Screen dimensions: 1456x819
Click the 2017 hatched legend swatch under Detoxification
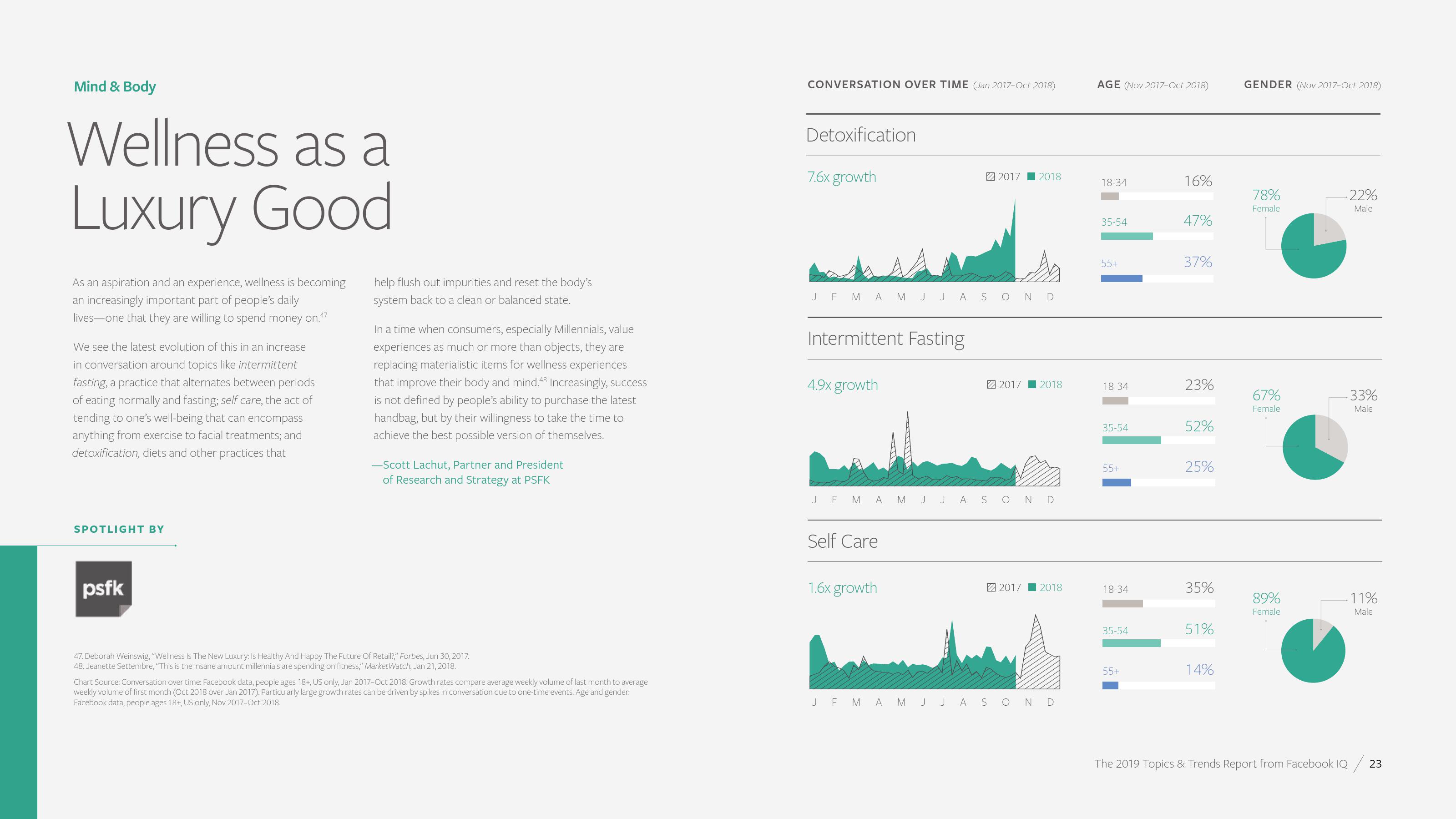tap(990, 177)
